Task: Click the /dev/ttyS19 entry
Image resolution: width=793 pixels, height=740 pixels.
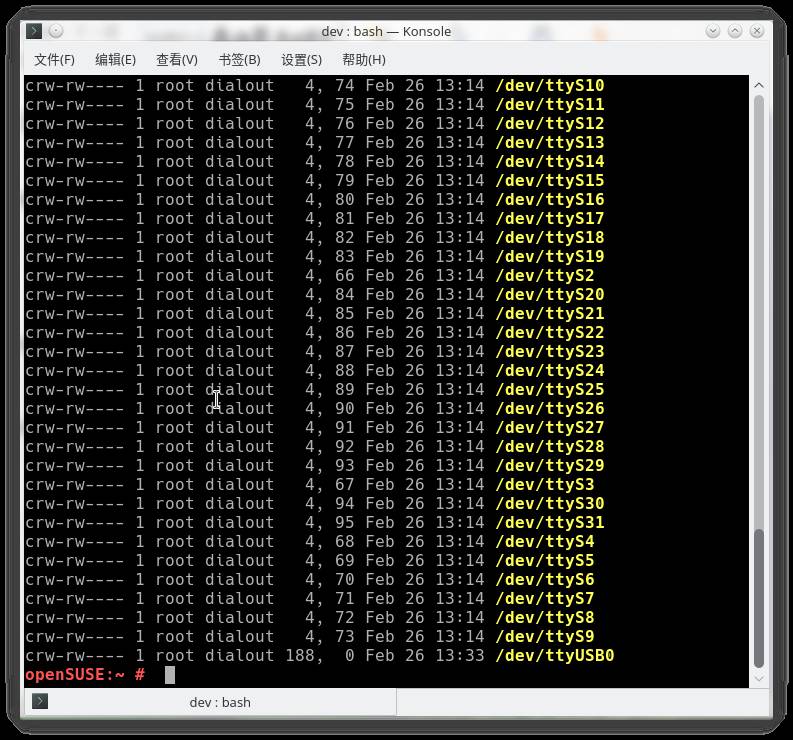Action: 550,256
